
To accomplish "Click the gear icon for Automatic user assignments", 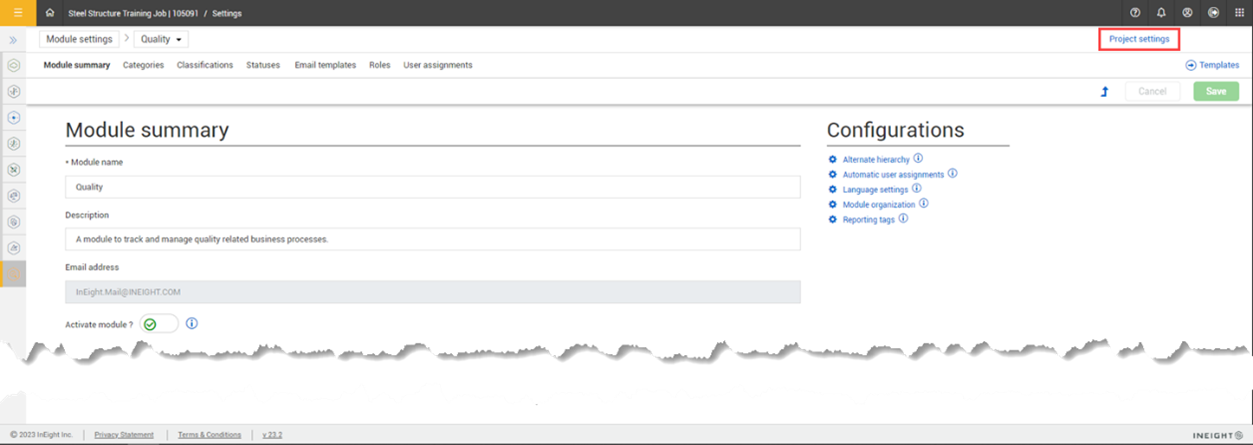I will pyautogui.click(x=833, y=175).
